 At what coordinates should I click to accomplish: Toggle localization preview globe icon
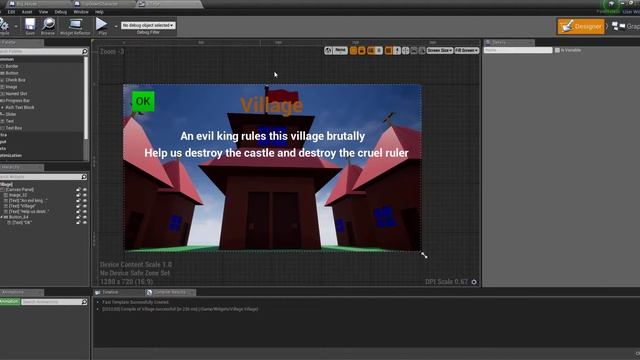click(x=328, y=50)
